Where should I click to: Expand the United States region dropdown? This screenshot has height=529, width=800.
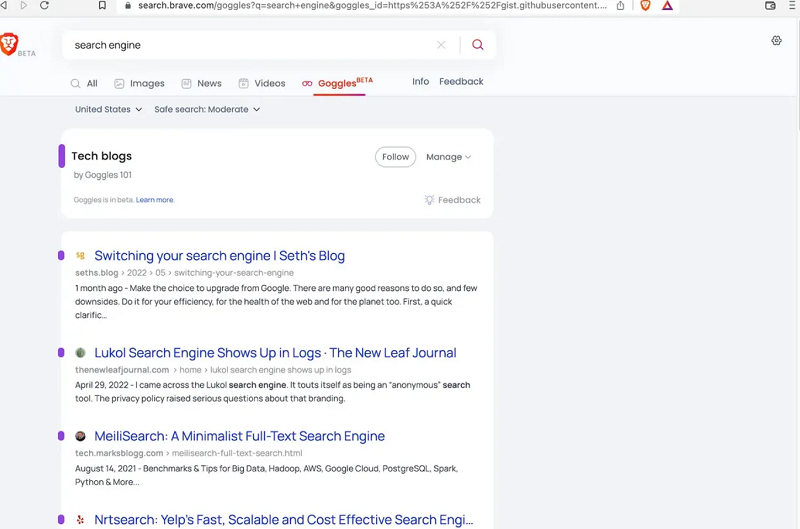tap(108, 109)
